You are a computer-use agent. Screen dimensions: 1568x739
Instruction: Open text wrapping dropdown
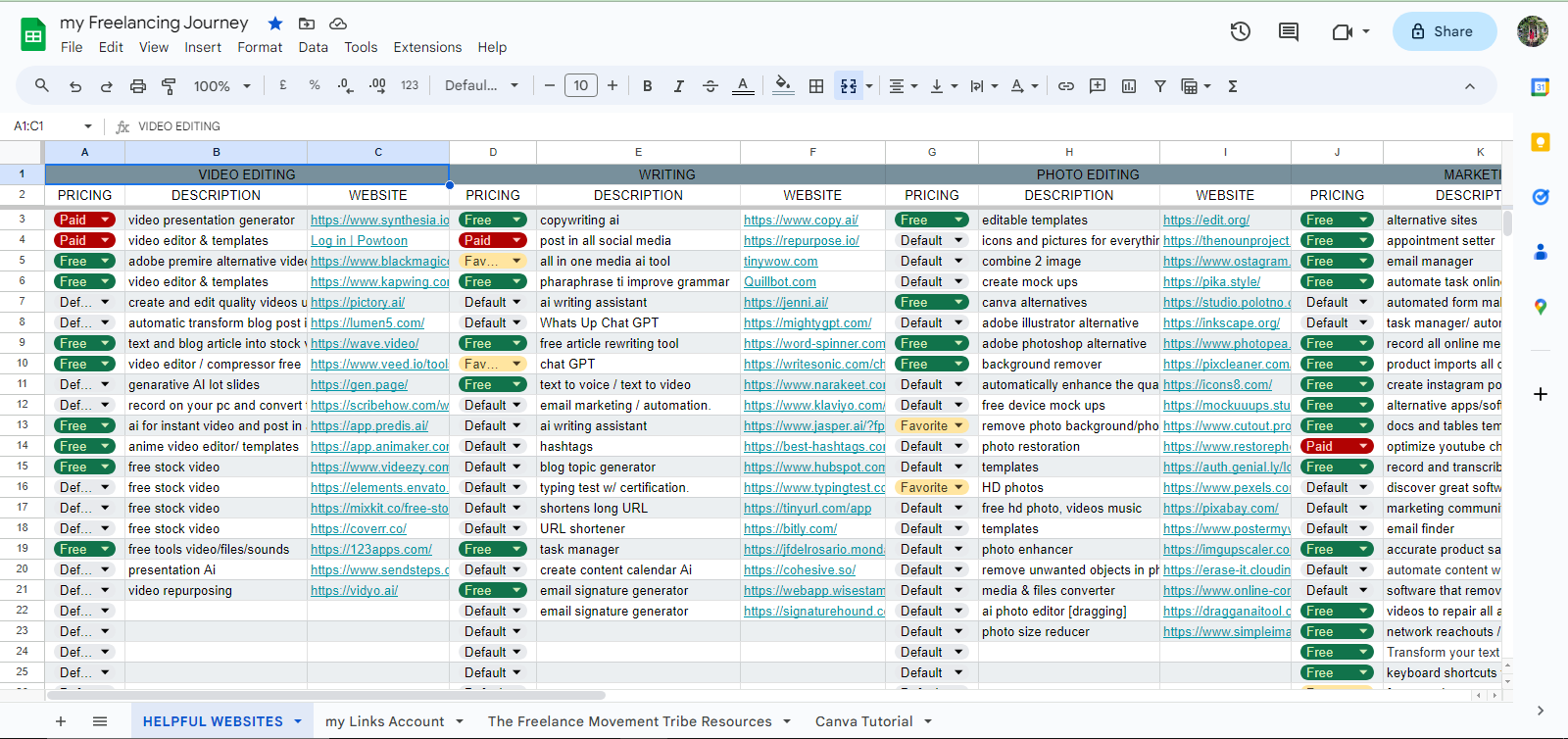click(x=984, y=86)
